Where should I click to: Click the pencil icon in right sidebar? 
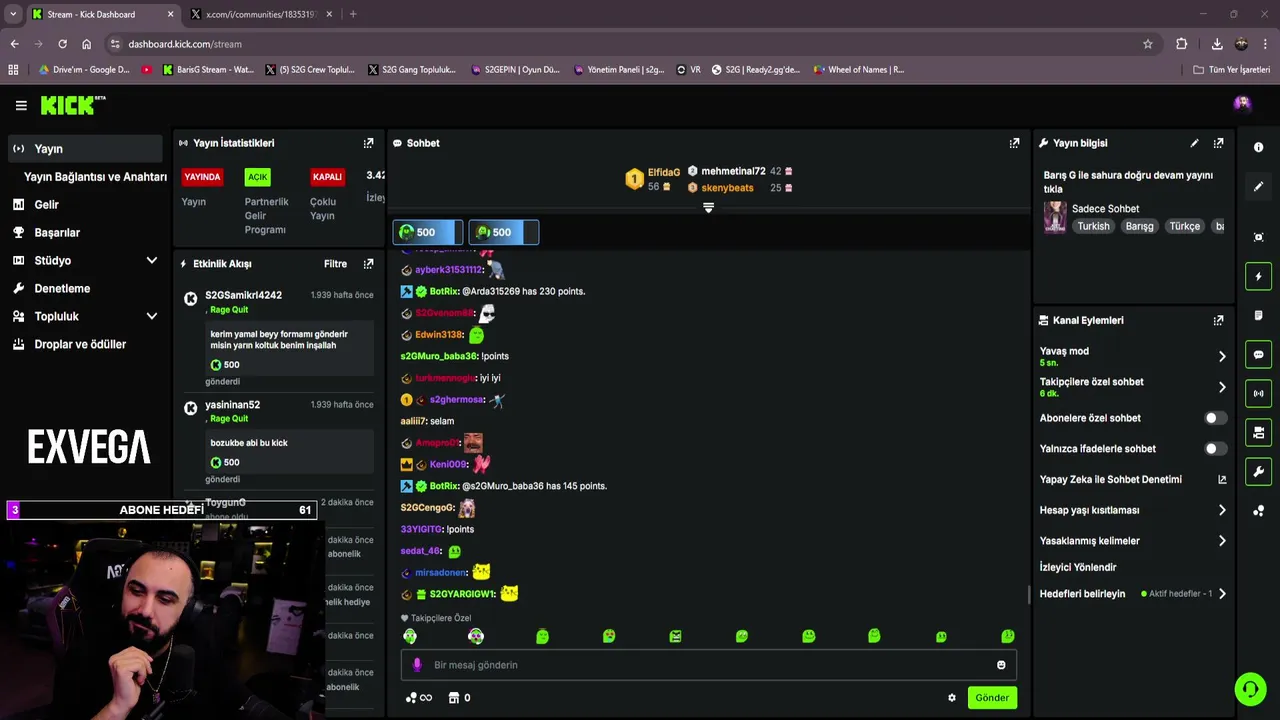pyautogui.click(x=1258, y=186)
